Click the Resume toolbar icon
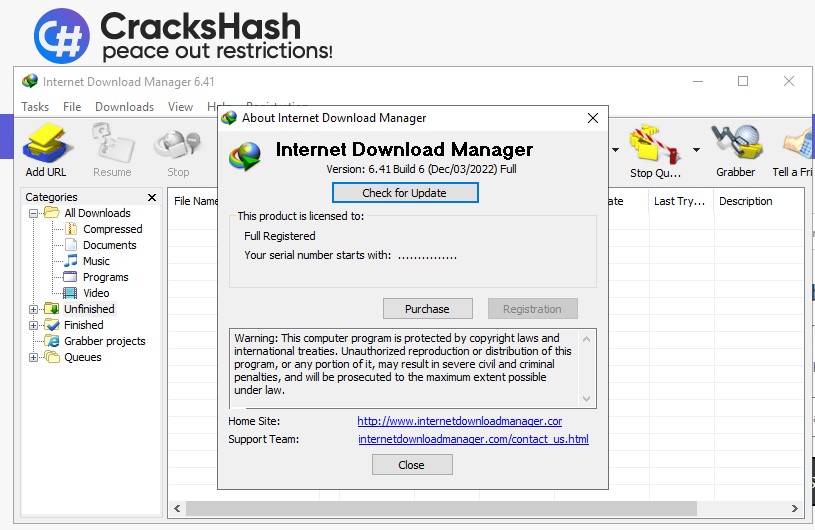This screenshot has height=530, width=815. [112, 151]
